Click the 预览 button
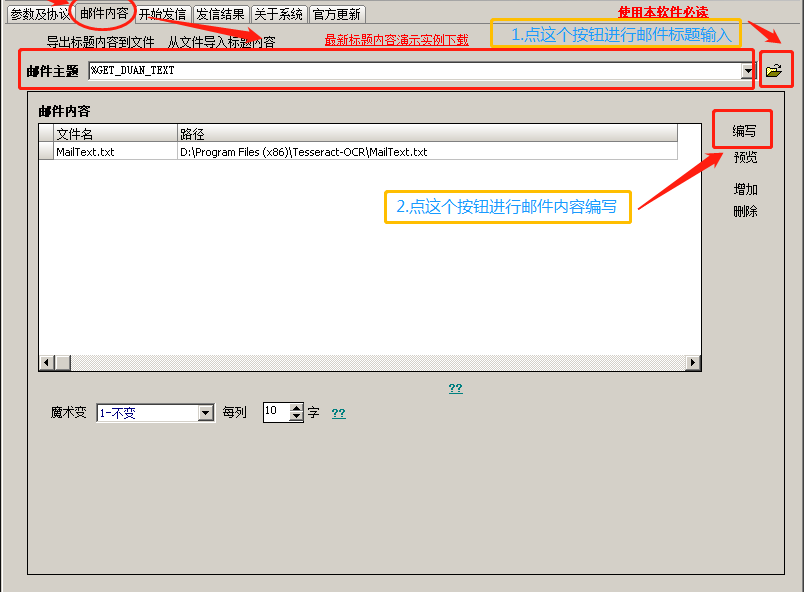The width and height of the screenshot is (804, 592). click(x=746, y=157)
